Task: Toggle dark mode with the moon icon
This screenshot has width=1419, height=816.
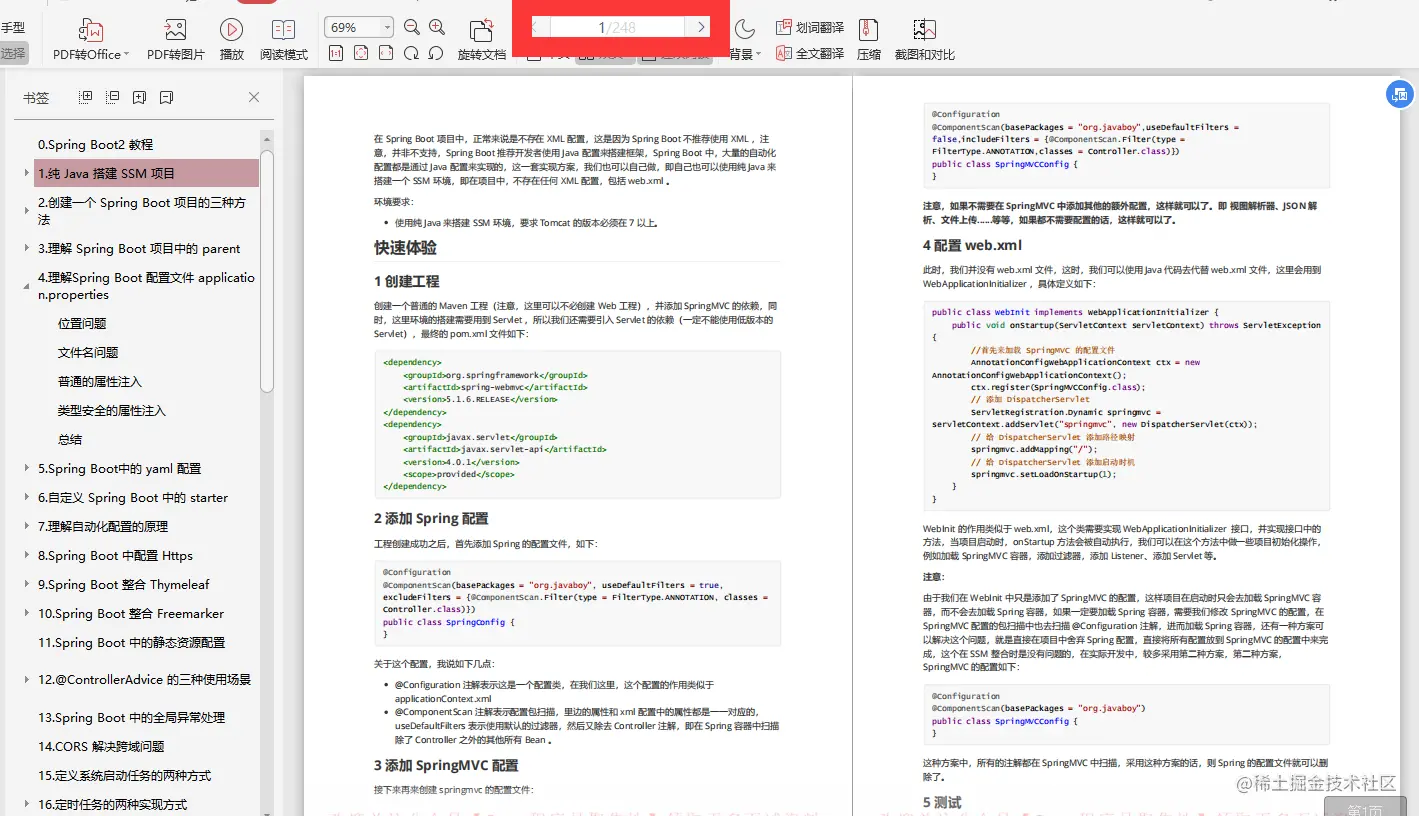Action: tap(745, 30)
